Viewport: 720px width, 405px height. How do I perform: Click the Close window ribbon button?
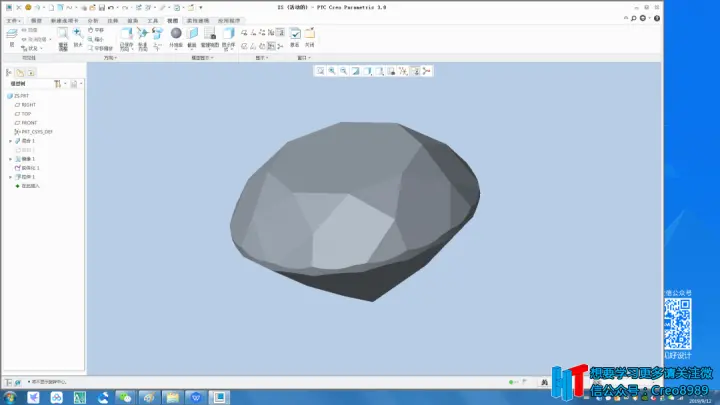[310, 37]
